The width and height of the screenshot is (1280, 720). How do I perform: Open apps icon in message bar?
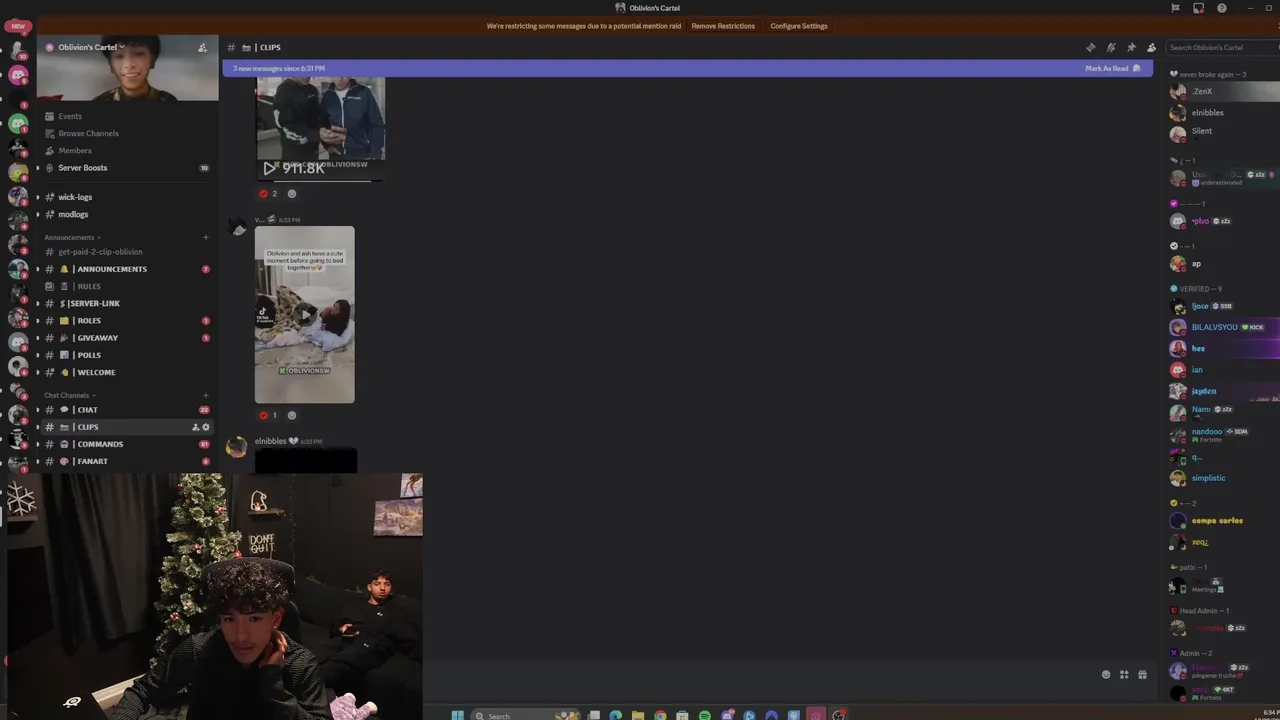point(1124,675)
